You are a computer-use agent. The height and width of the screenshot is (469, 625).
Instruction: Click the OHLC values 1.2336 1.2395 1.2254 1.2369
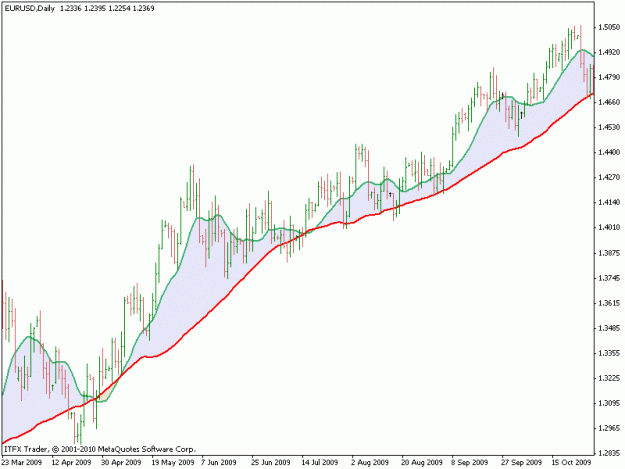107,8
